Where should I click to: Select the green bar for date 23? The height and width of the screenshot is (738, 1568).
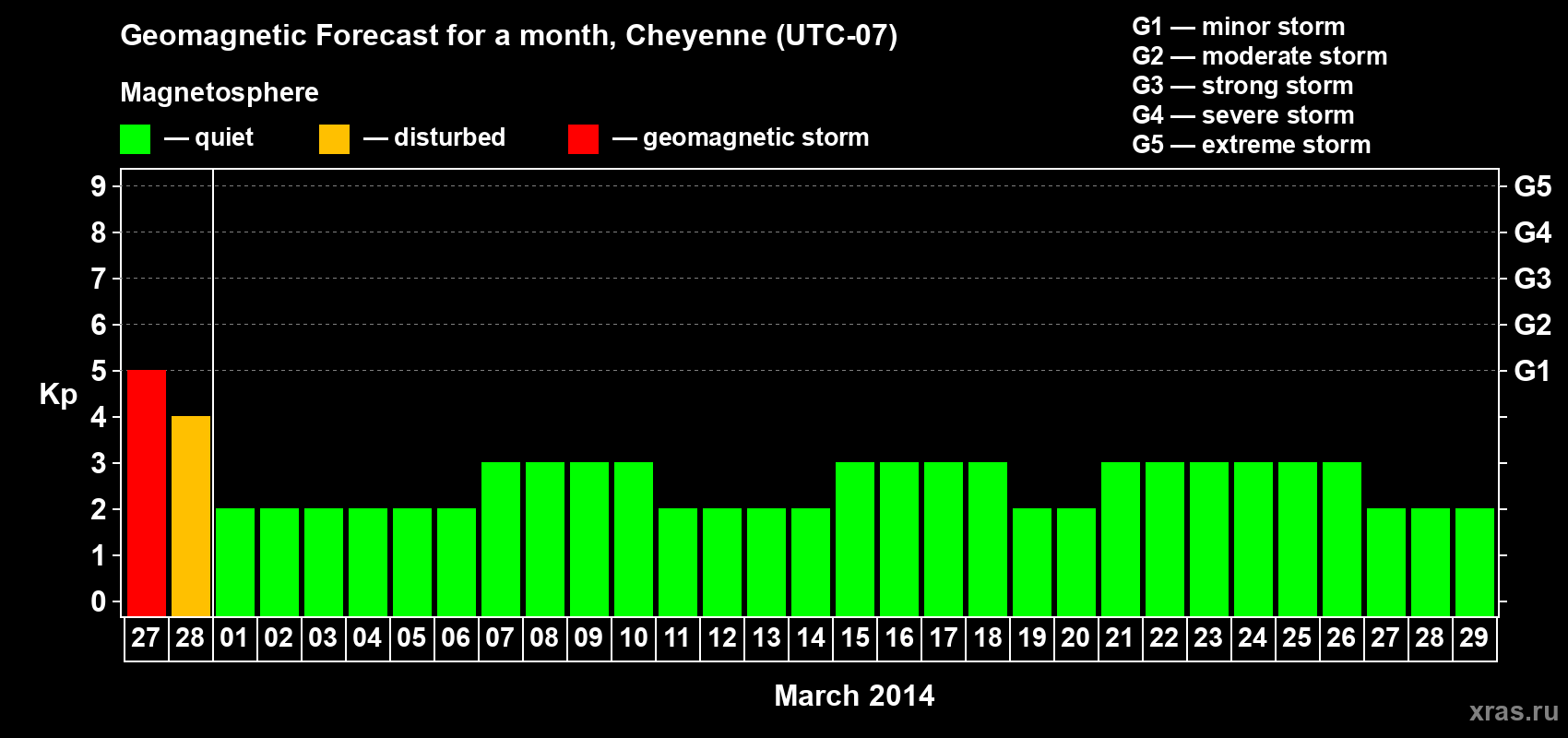tap(1209, 540)
